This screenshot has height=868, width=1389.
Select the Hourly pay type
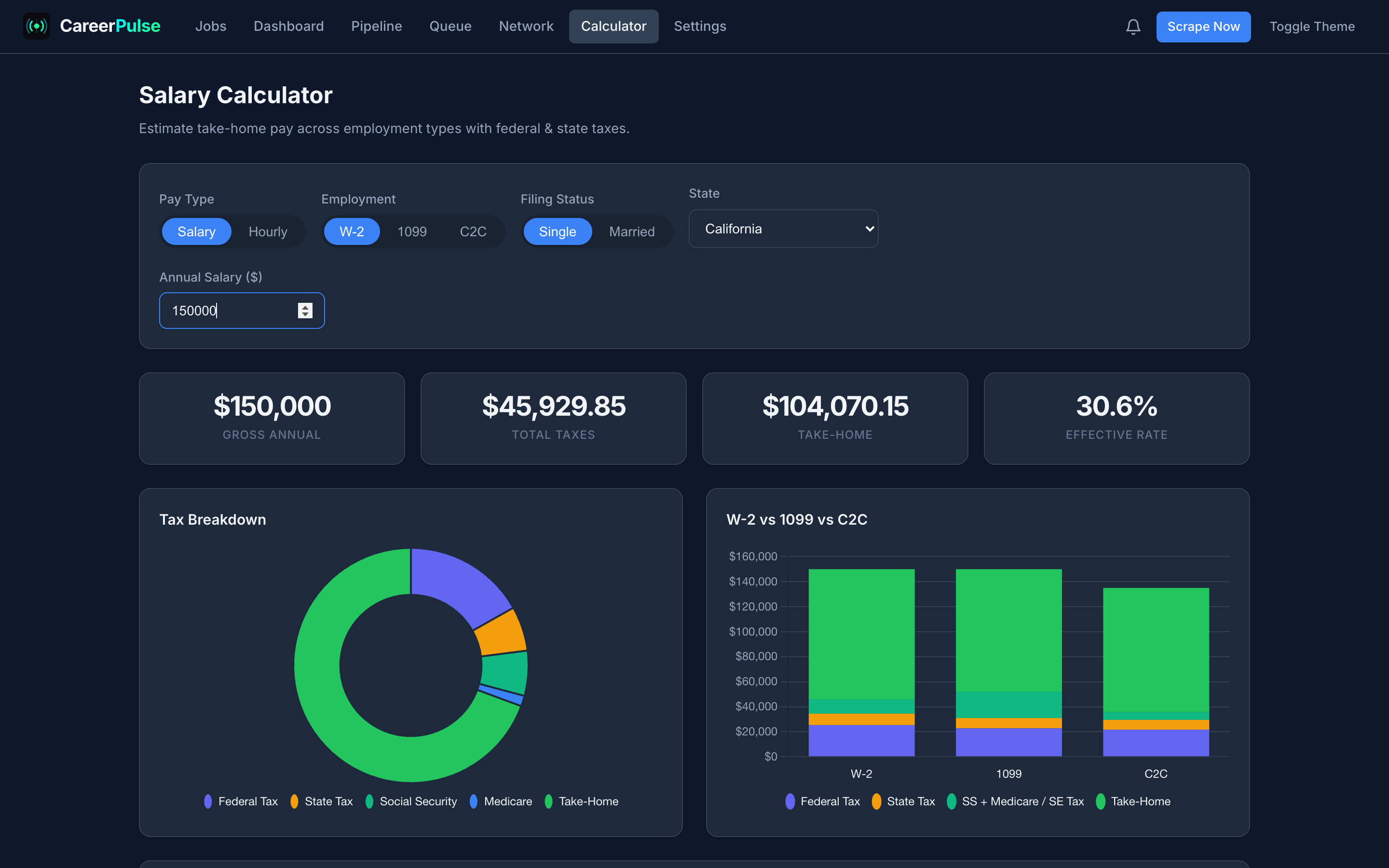pyautogui.click(x=268, y=231)
